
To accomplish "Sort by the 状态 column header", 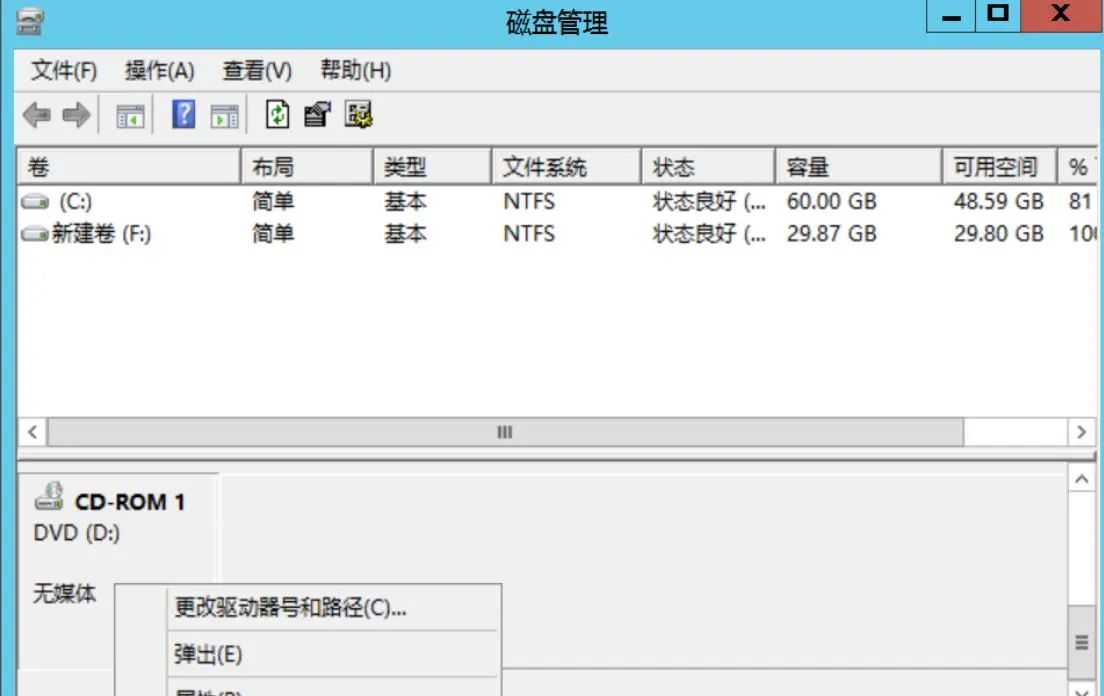I will click(x=708, y=167).
